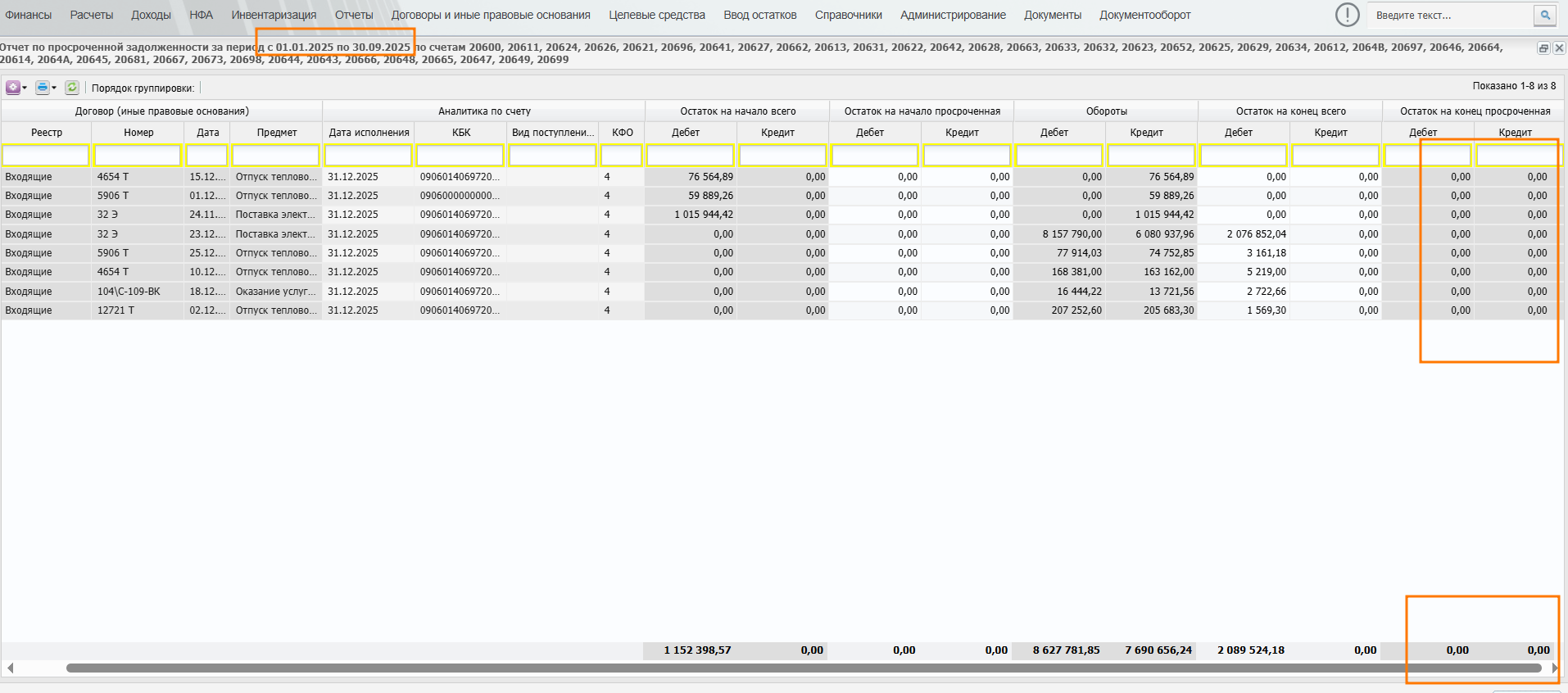The image size is (1568, 693).
Task: Refresh the report with the green arrows icon
Action: coord(72,88)
